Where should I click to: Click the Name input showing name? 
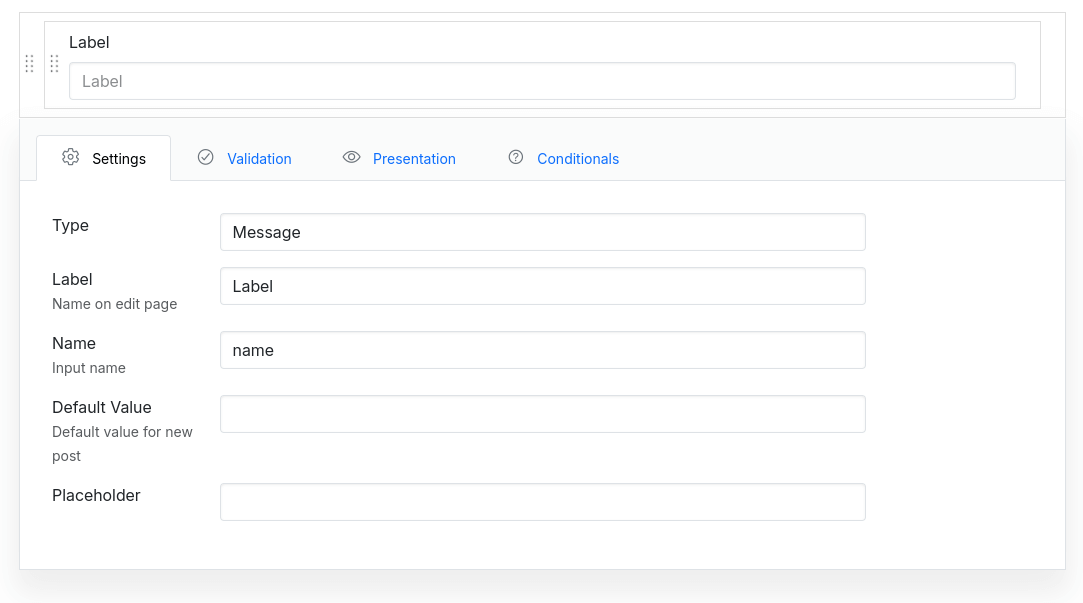pos(542,350)
